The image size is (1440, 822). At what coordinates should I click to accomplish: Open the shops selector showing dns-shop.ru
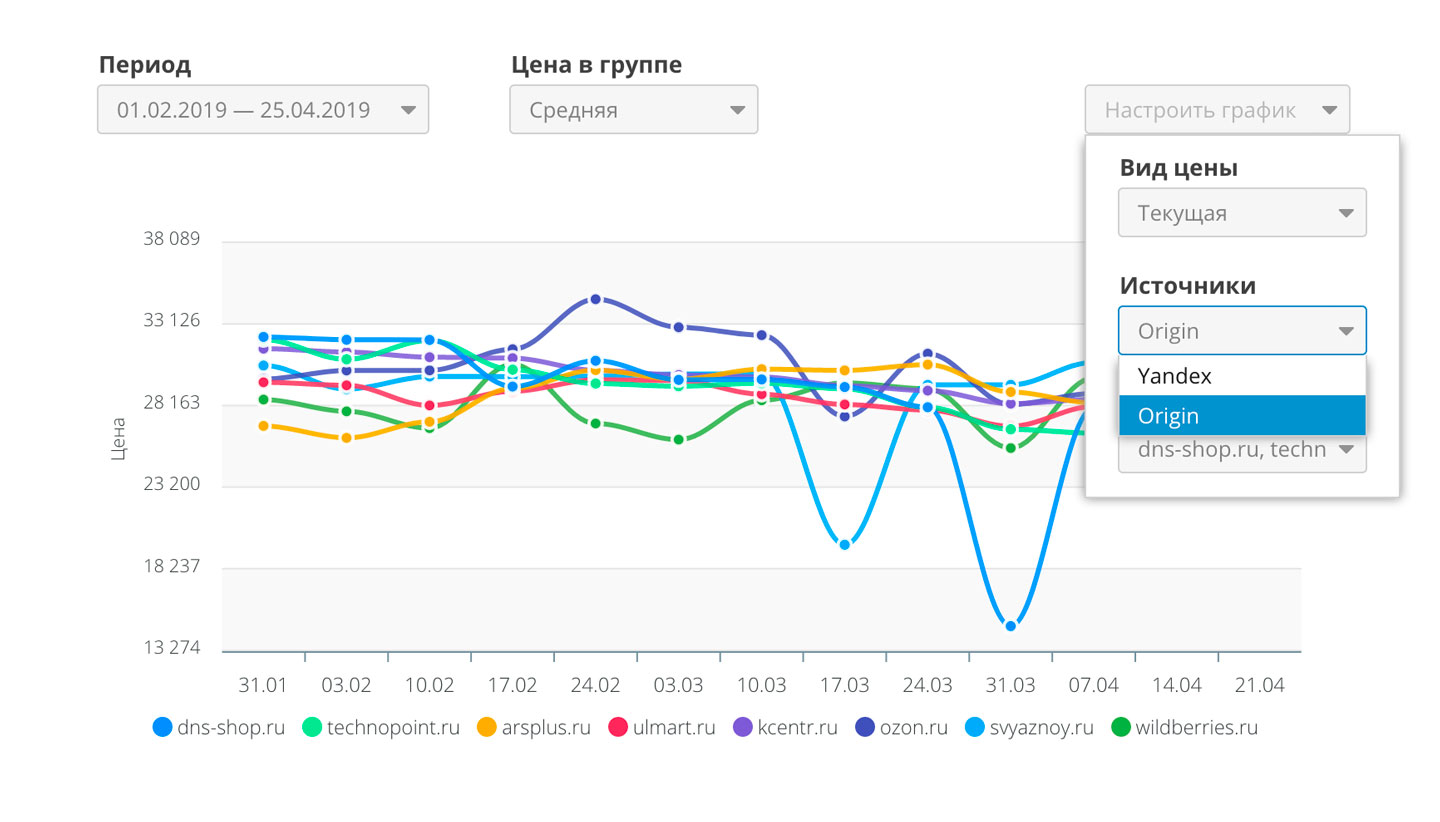1241,451
